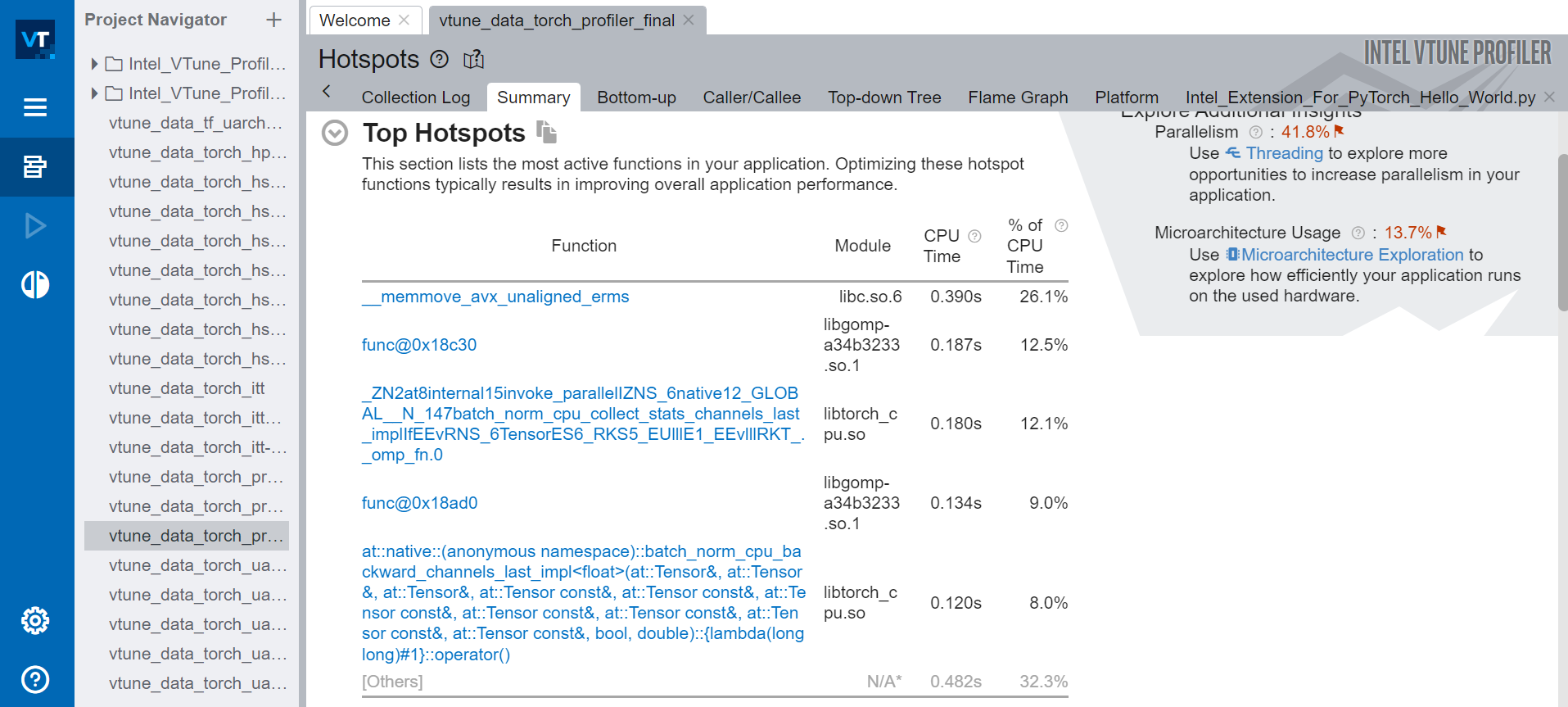Image resolution: width=1568 pixels, height=707 pixels.
Task: Select the Project Navigator sidebar icon
Action: 35,167
